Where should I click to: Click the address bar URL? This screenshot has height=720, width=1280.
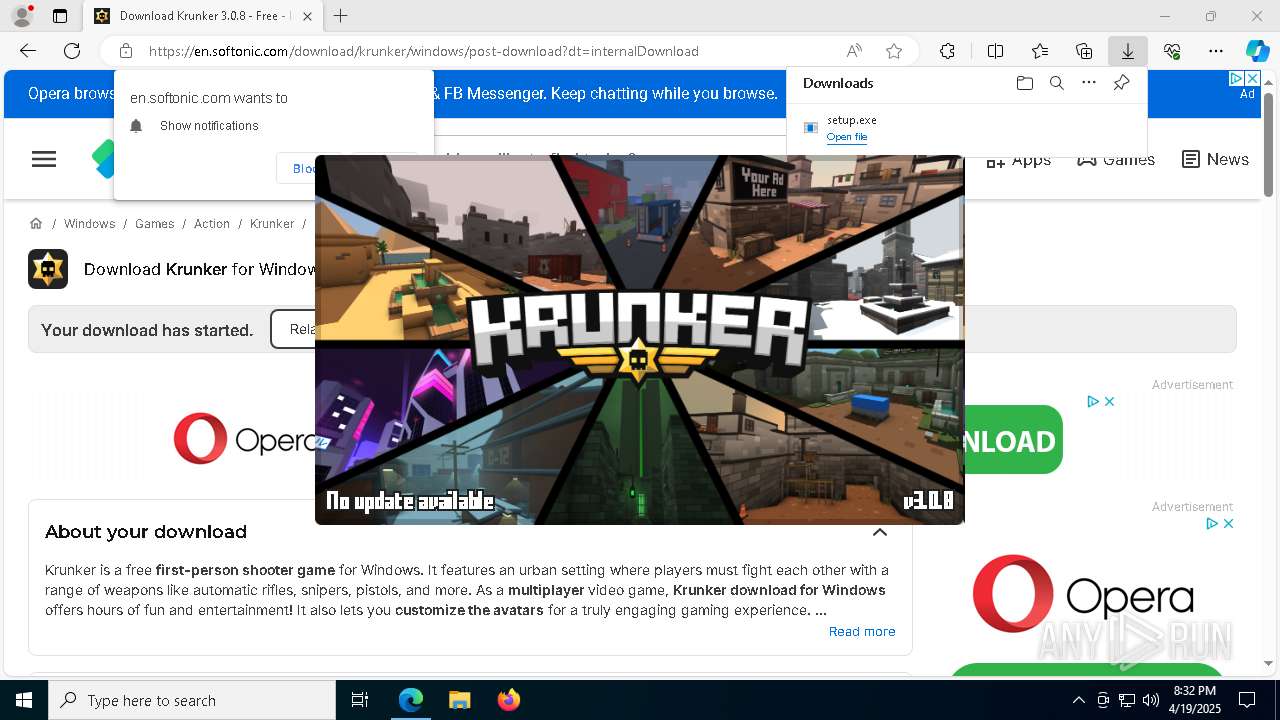click(424, 51)
